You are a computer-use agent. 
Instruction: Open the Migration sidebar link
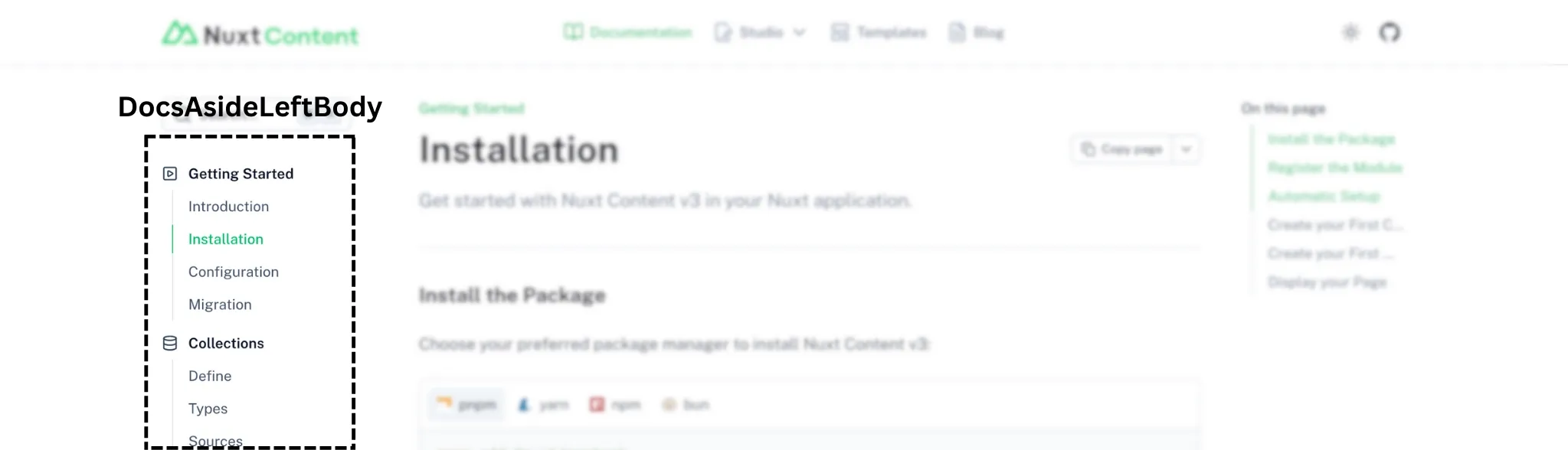(220, 305)
